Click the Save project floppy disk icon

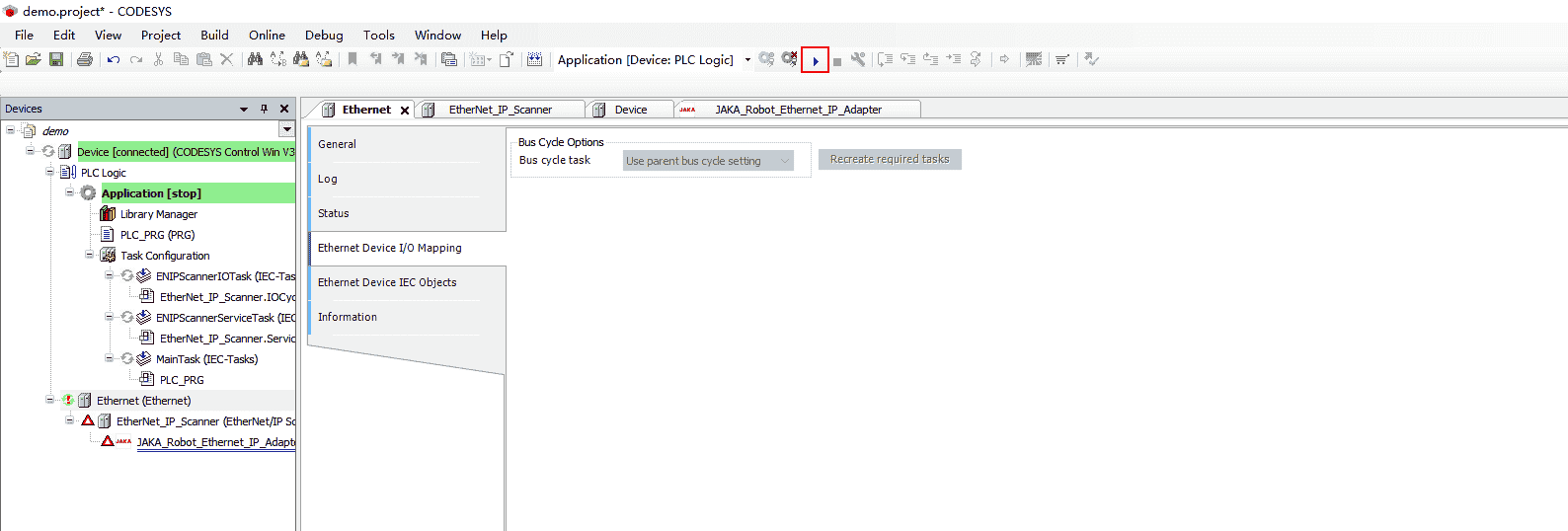[x=56, y=60]
